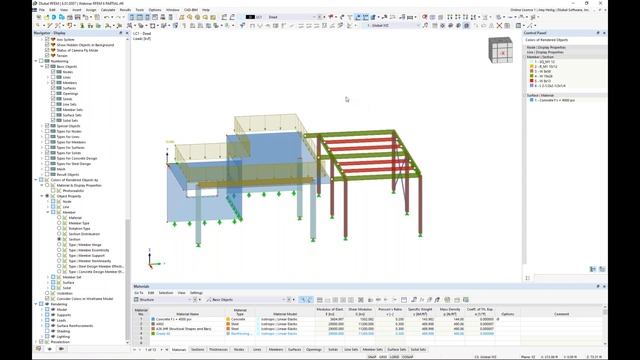The image size is (640, 360).
Task: Click the second highlighted panel toggle in toolbar
Action: 140,17
